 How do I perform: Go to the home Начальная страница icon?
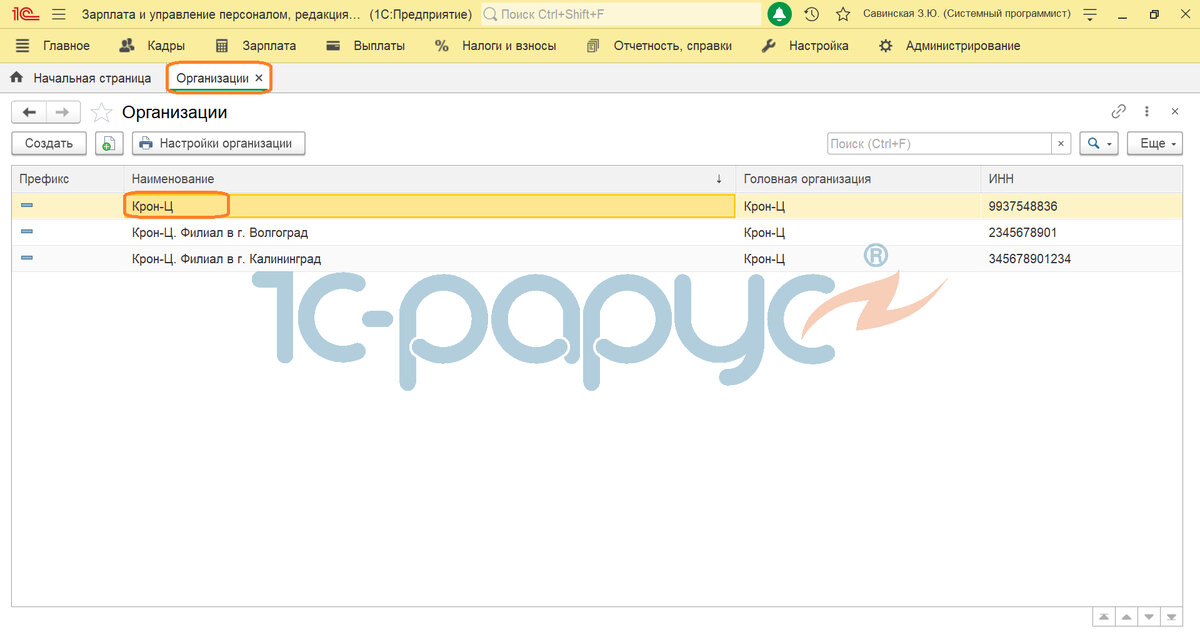pos(16,77)
